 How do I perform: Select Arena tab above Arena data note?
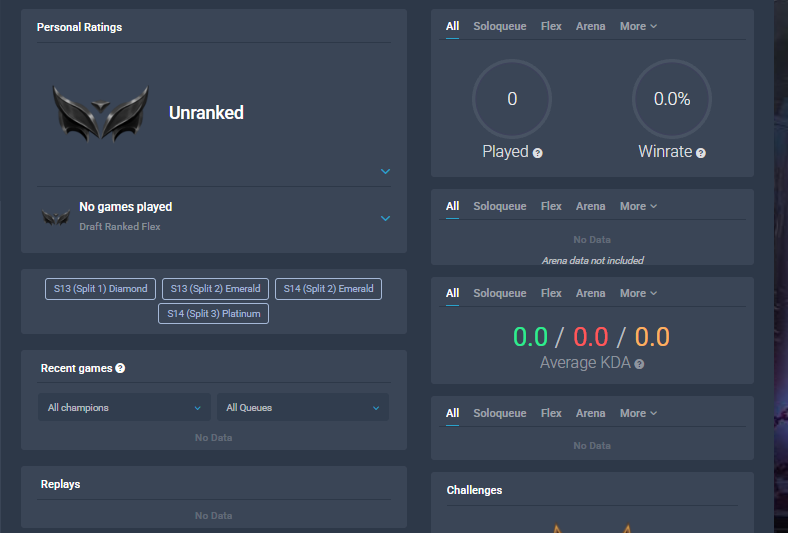point(590,206)
